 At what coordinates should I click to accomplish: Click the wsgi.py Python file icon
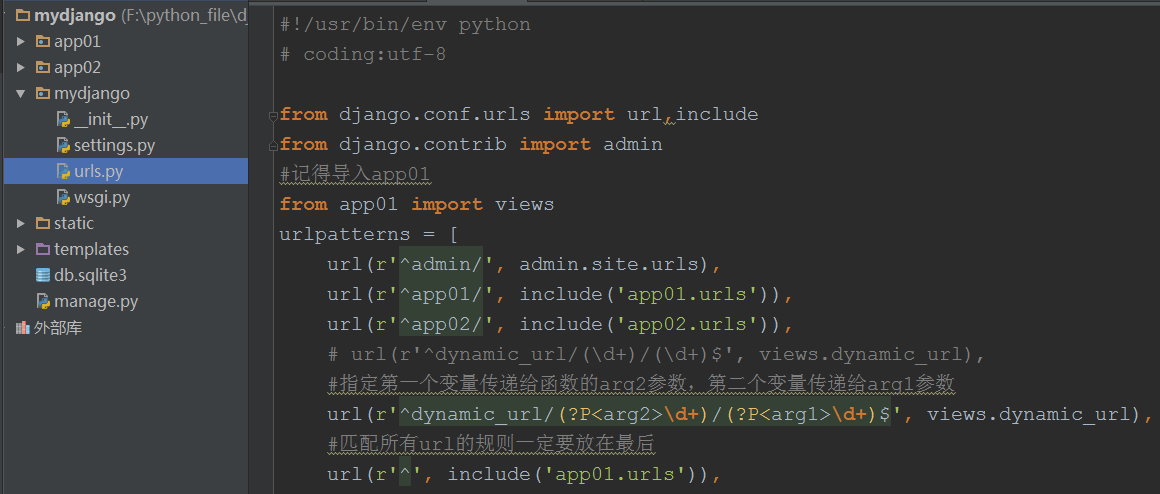click(x=64, y=197)
